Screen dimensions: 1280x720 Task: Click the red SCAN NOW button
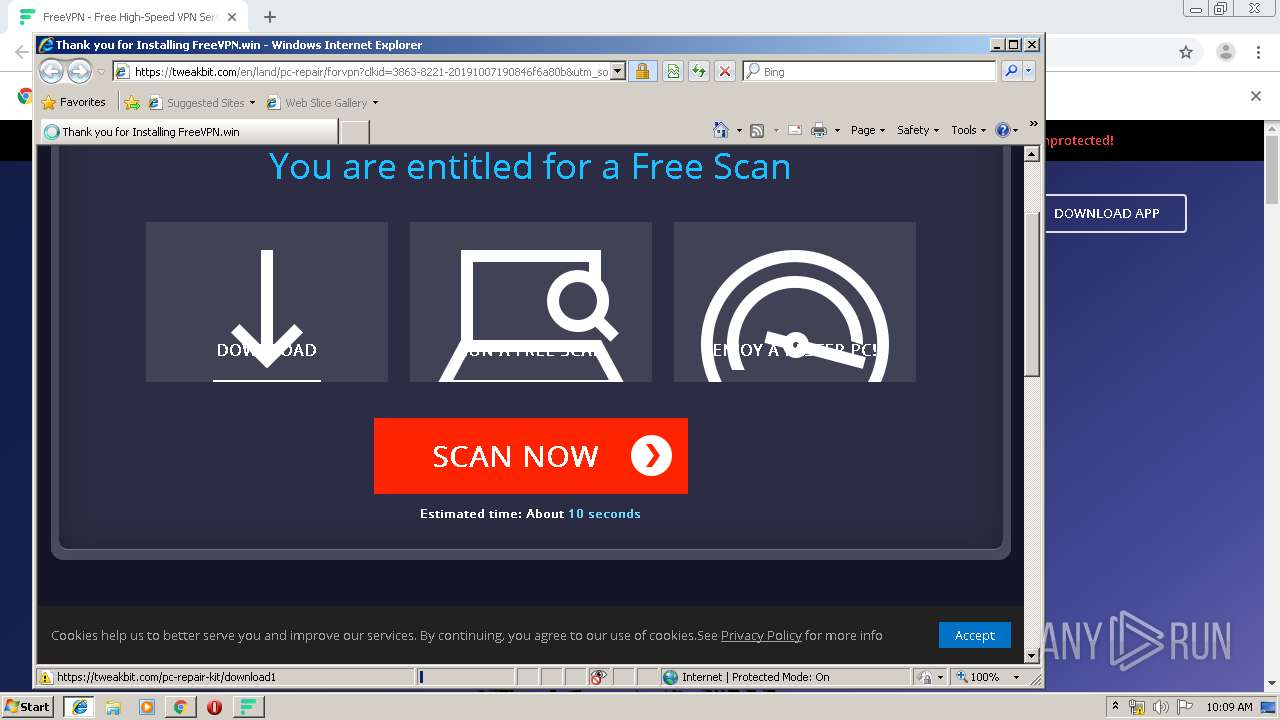[x=531, y=456]
